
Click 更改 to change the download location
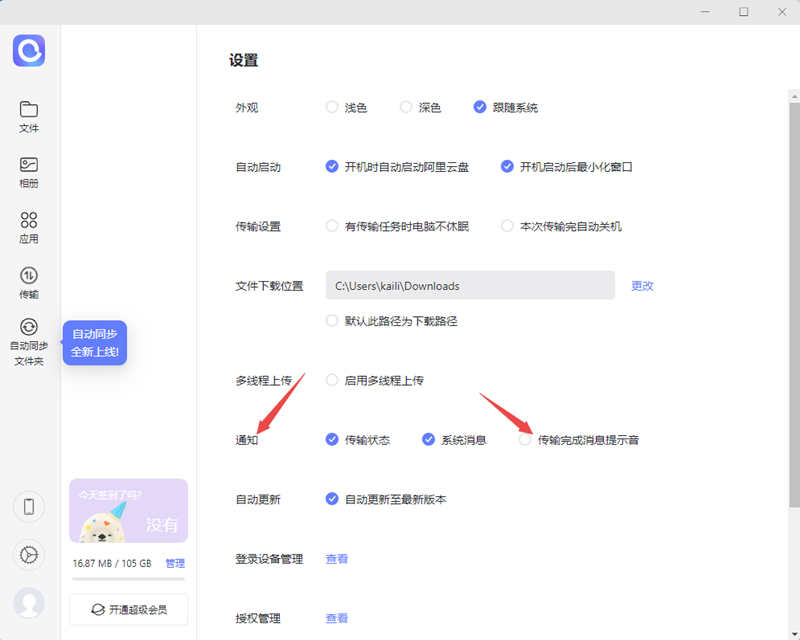[x=642, y=286]
